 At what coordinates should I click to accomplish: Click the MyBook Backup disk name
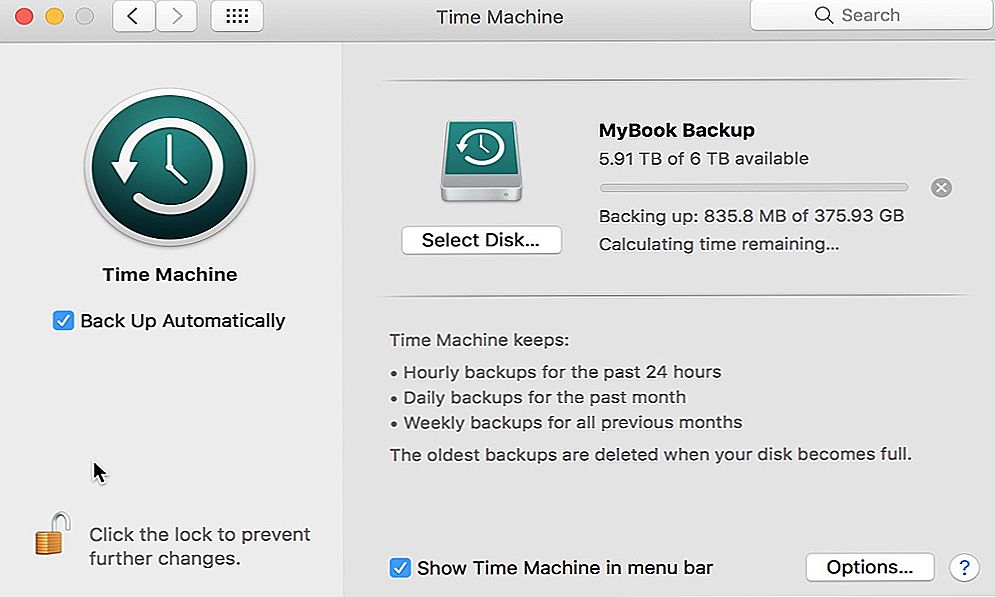(676, 130)
